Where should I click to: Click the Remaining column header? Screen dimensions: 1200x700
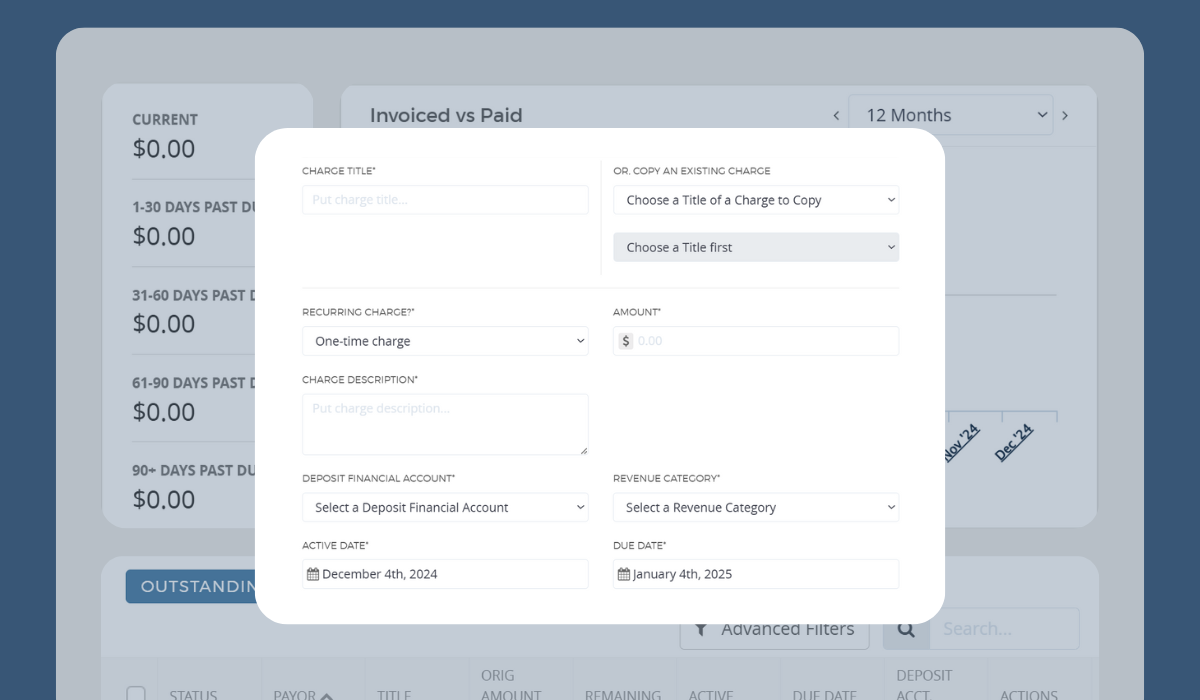[623, 695]
